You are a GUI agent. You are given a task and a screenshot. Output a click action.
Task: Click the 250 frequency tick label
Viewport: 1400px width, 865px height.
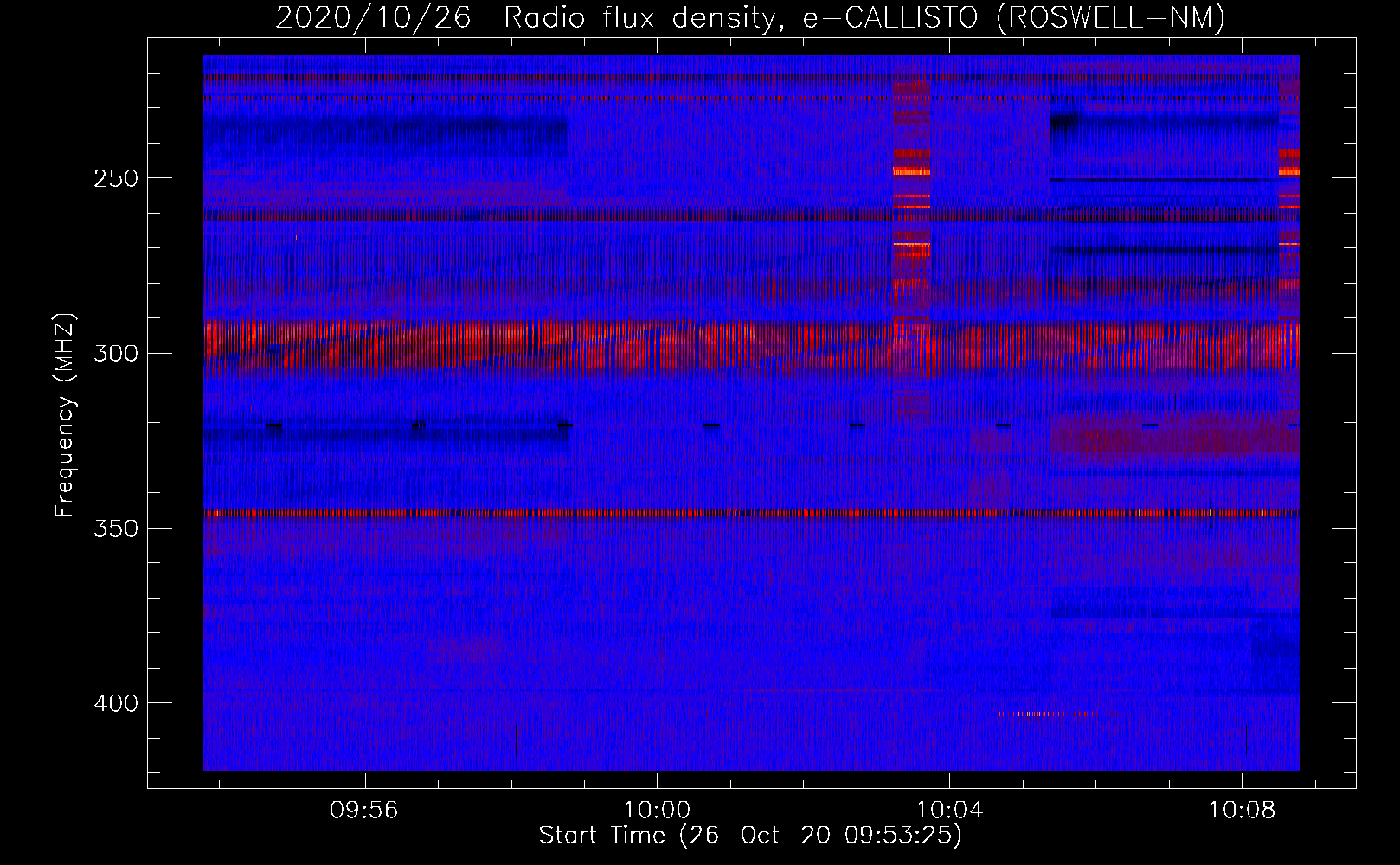tap(117, 178)
